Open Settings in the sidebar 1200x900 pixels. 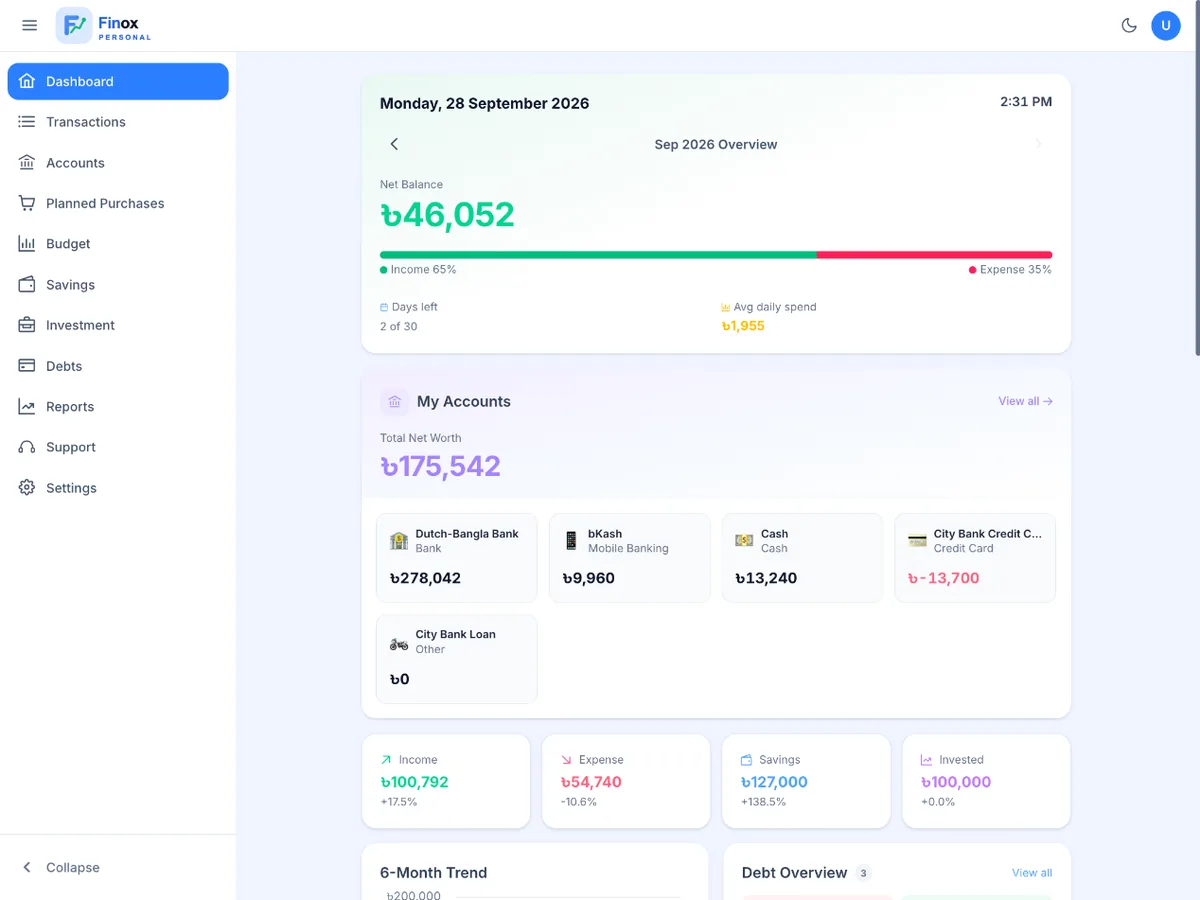[x=118, y=488]
